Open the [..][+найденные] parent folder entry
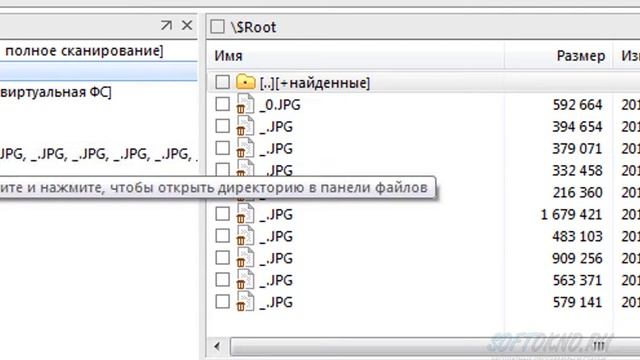 (x=315, y=83)
